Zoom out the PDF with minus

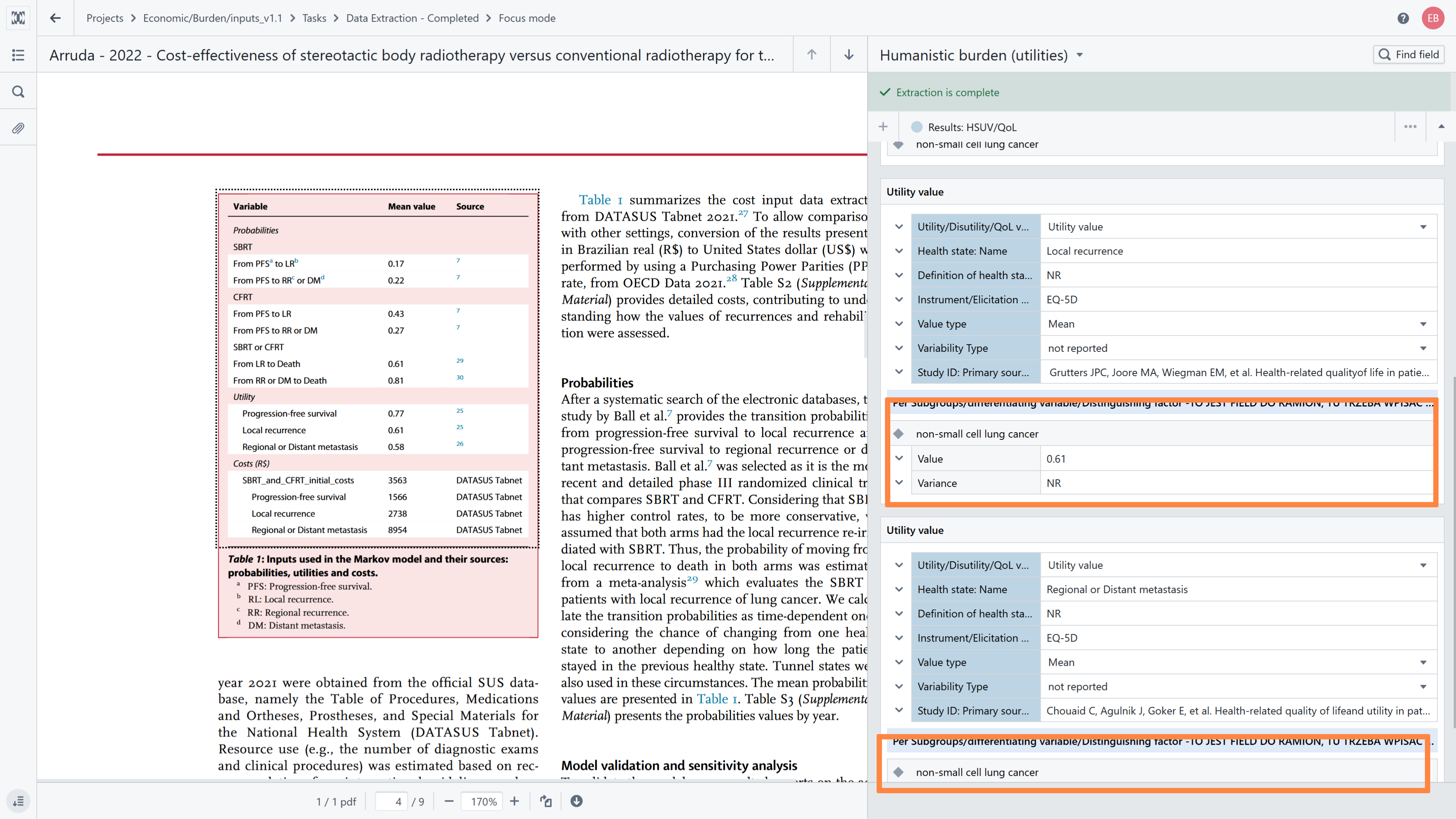point(449,801)
